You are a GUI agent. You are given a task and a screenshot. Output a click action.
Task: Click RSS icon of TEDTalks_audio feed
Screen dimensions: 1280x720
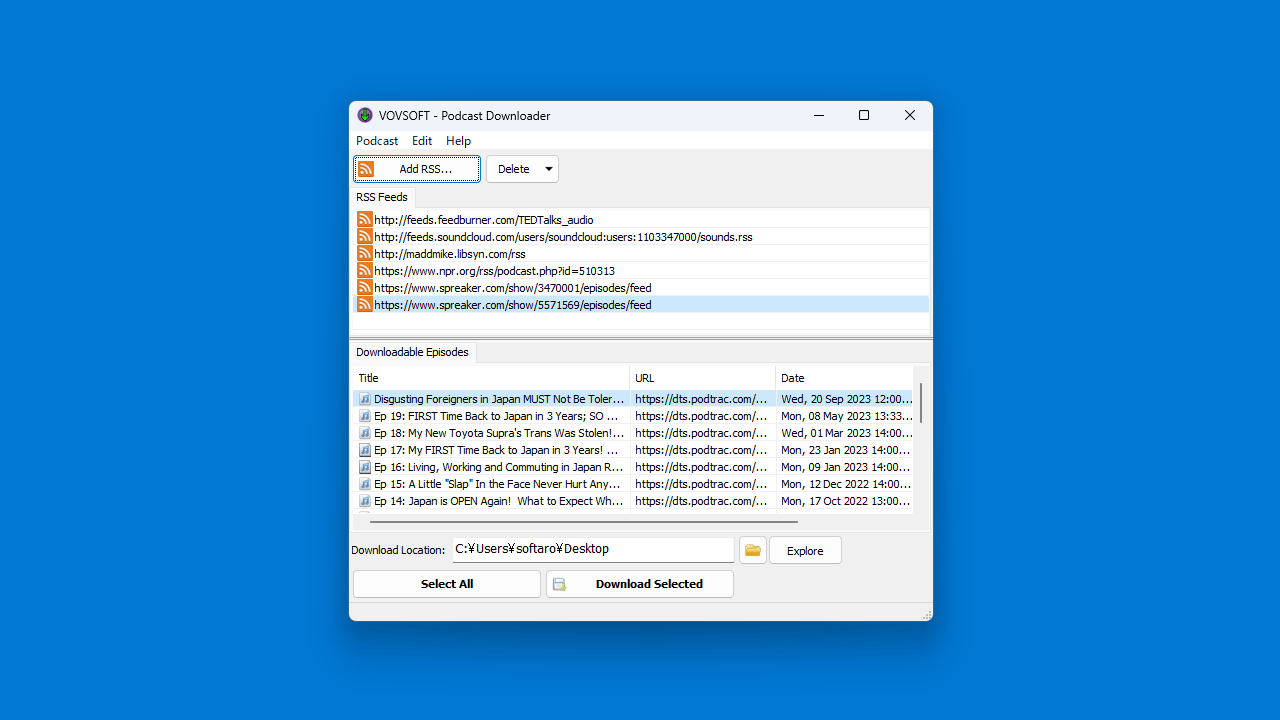click(x=365, y=219)
